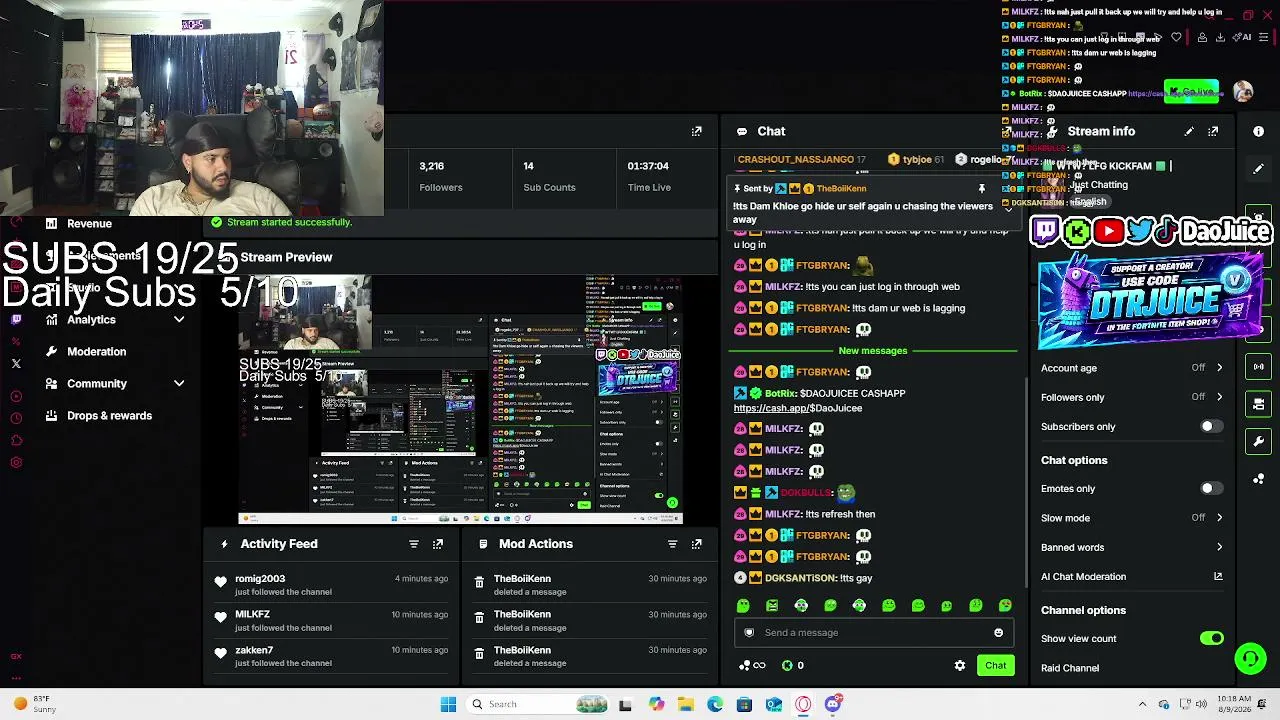Toggle Emotes only chat option
This screenshot has width=1280, height=720.
tap(1211, 489)
